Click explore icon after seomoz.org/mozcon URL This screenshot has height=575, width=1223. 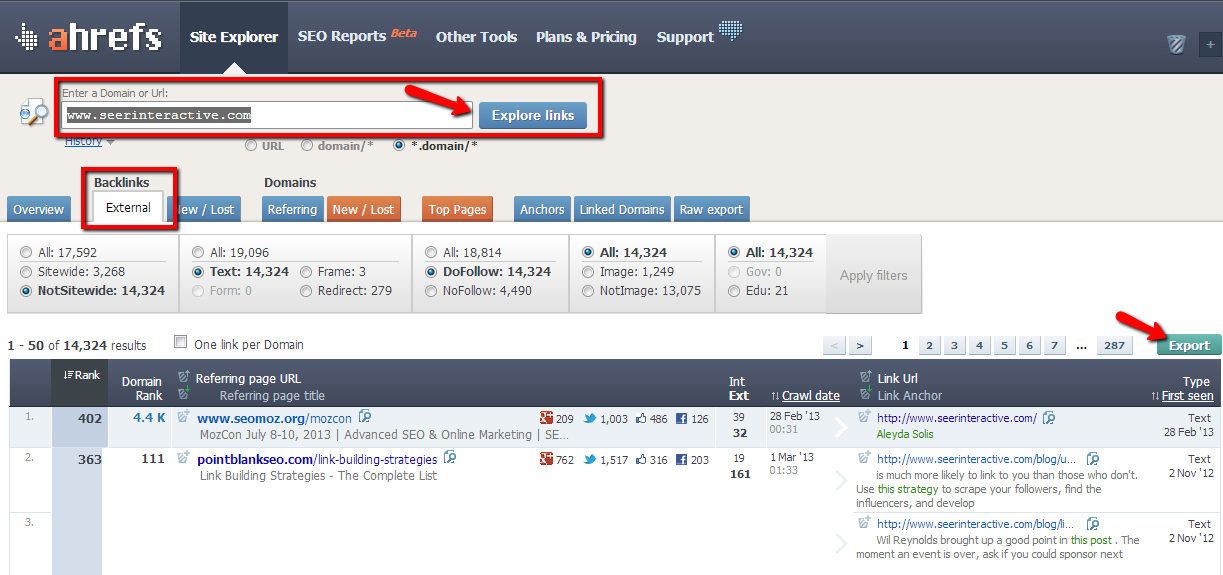(366, 416)
